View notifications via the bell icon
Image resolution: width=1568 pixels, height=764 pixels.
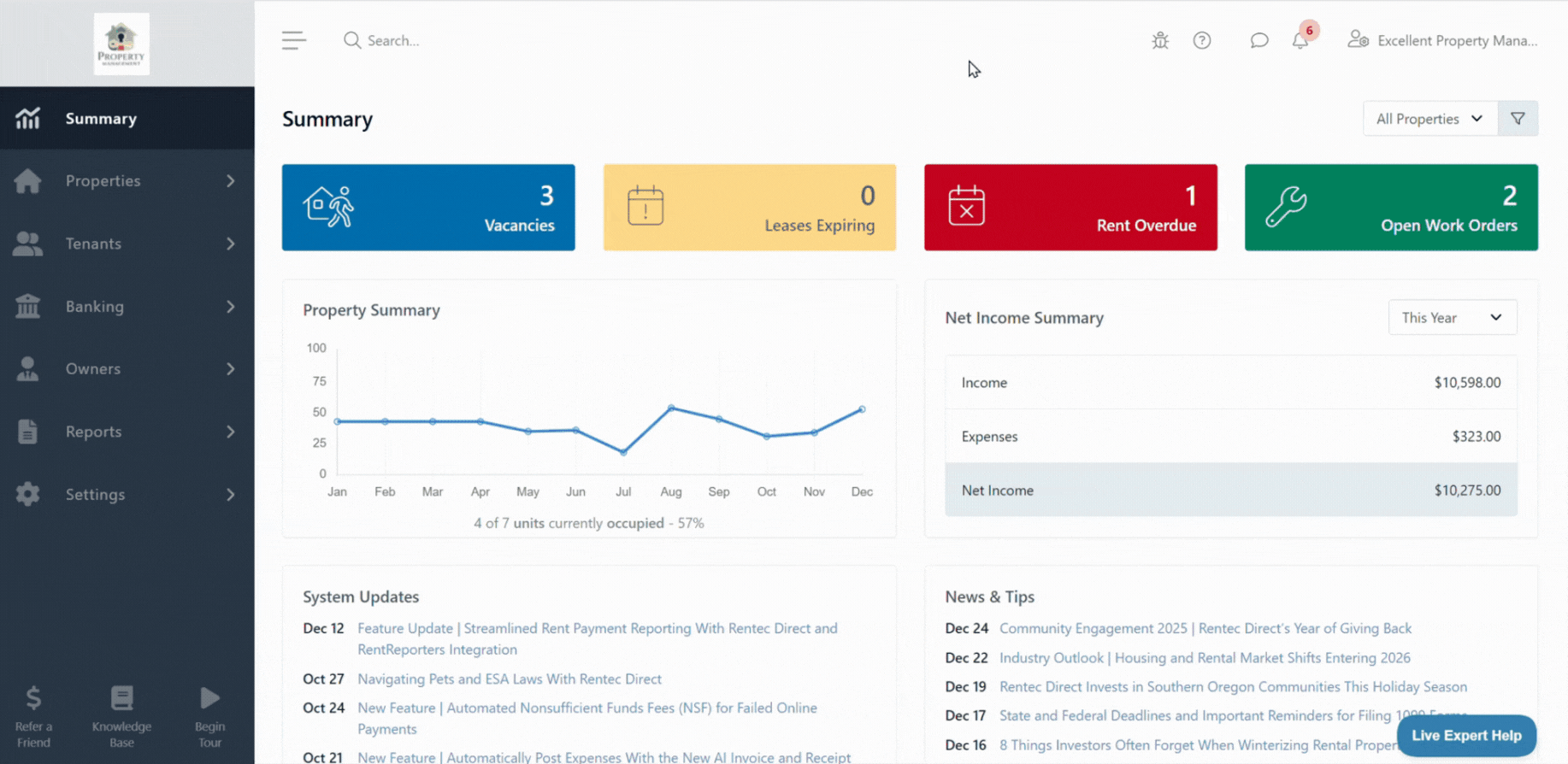coord(1300,40)
